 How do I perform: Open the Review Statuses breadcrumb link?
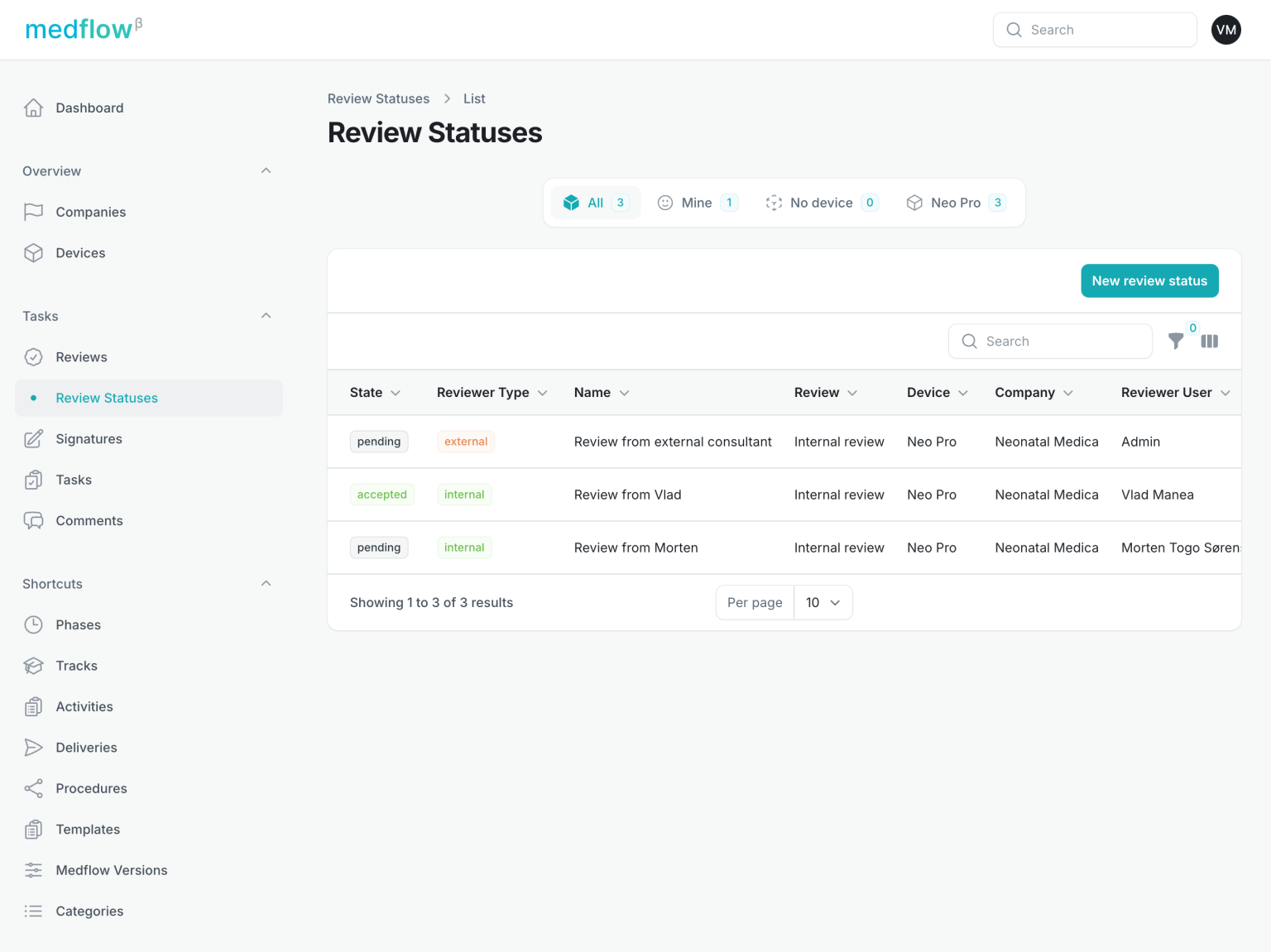378,98
